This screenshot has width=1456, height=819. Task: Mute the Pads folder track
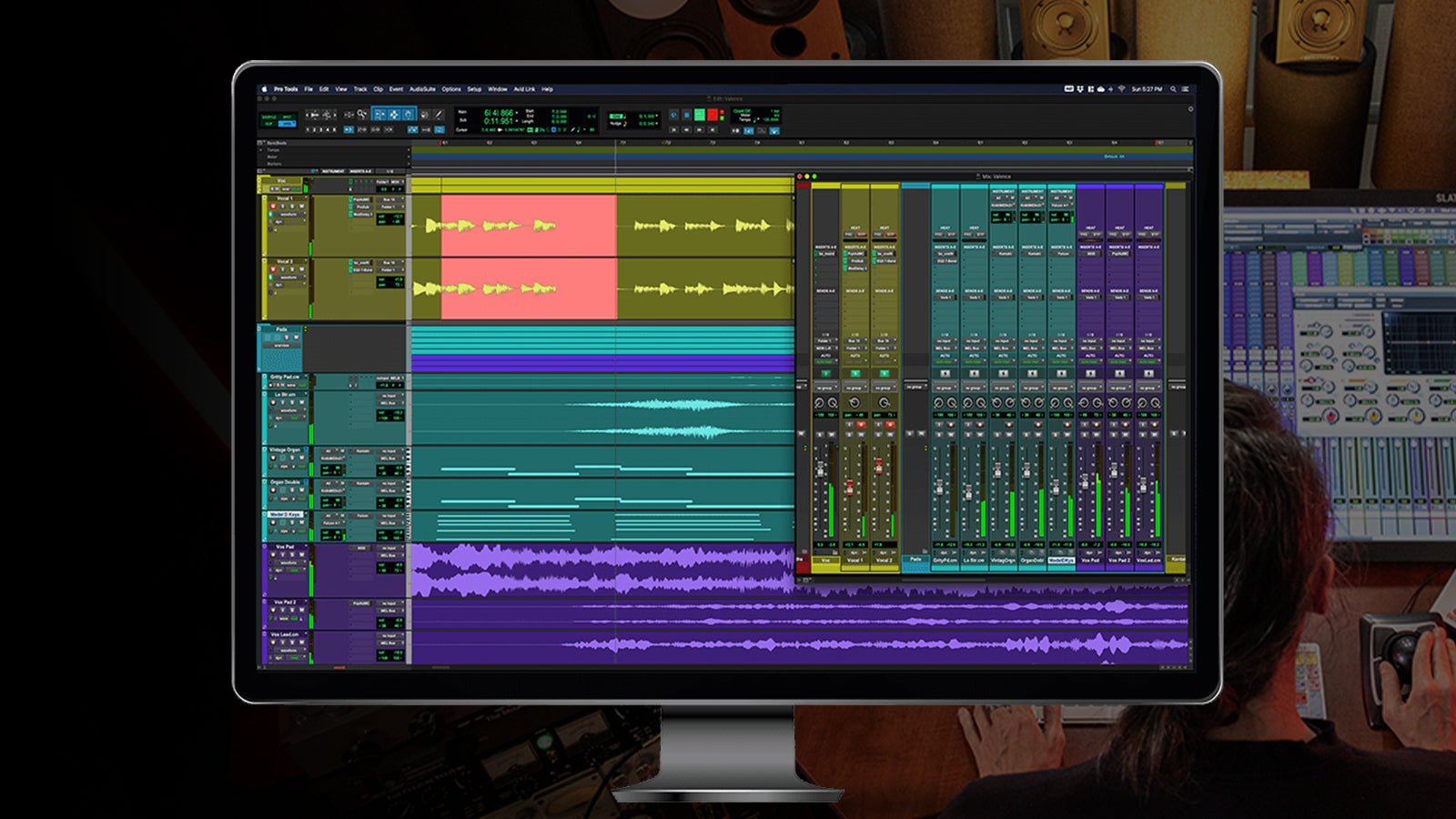(297, 338)
